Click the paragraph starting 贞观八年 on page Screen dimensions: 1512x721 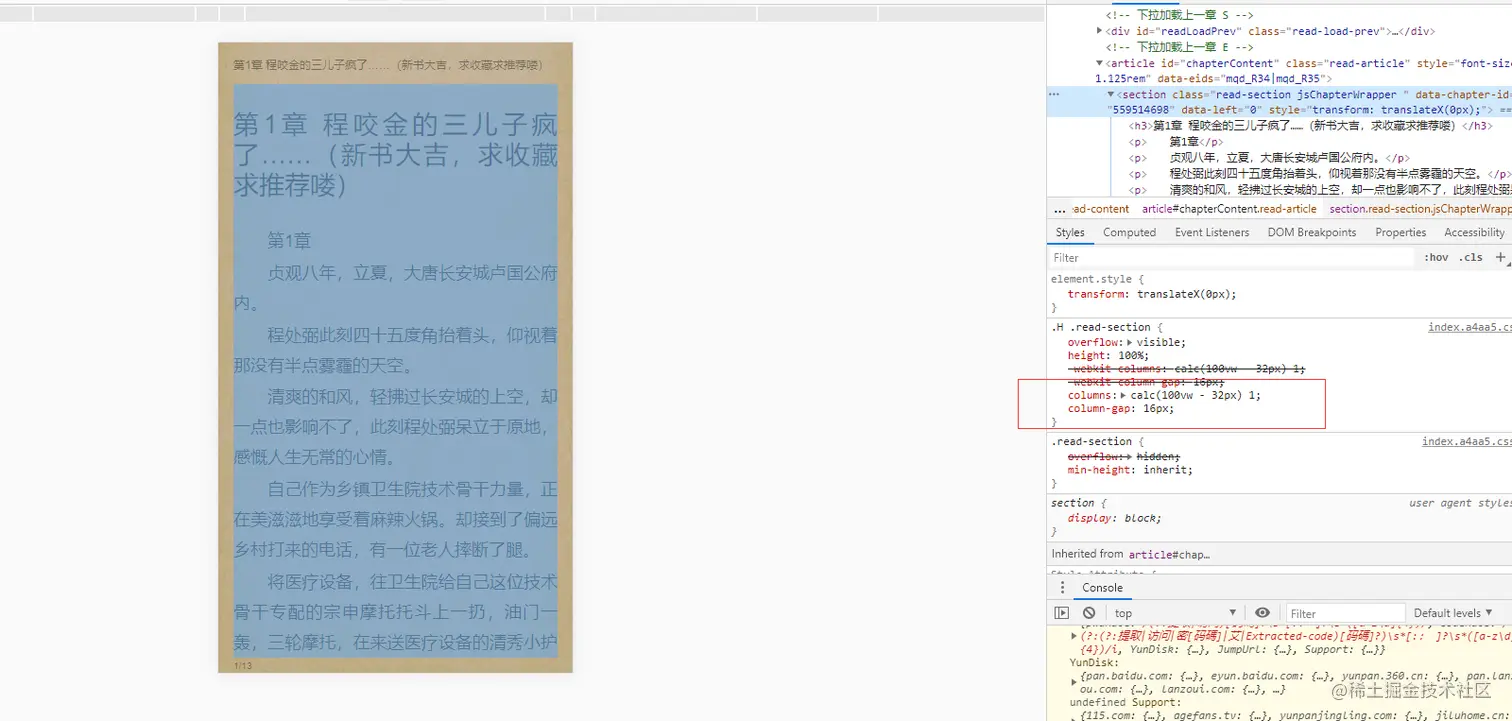click(395, 288)
